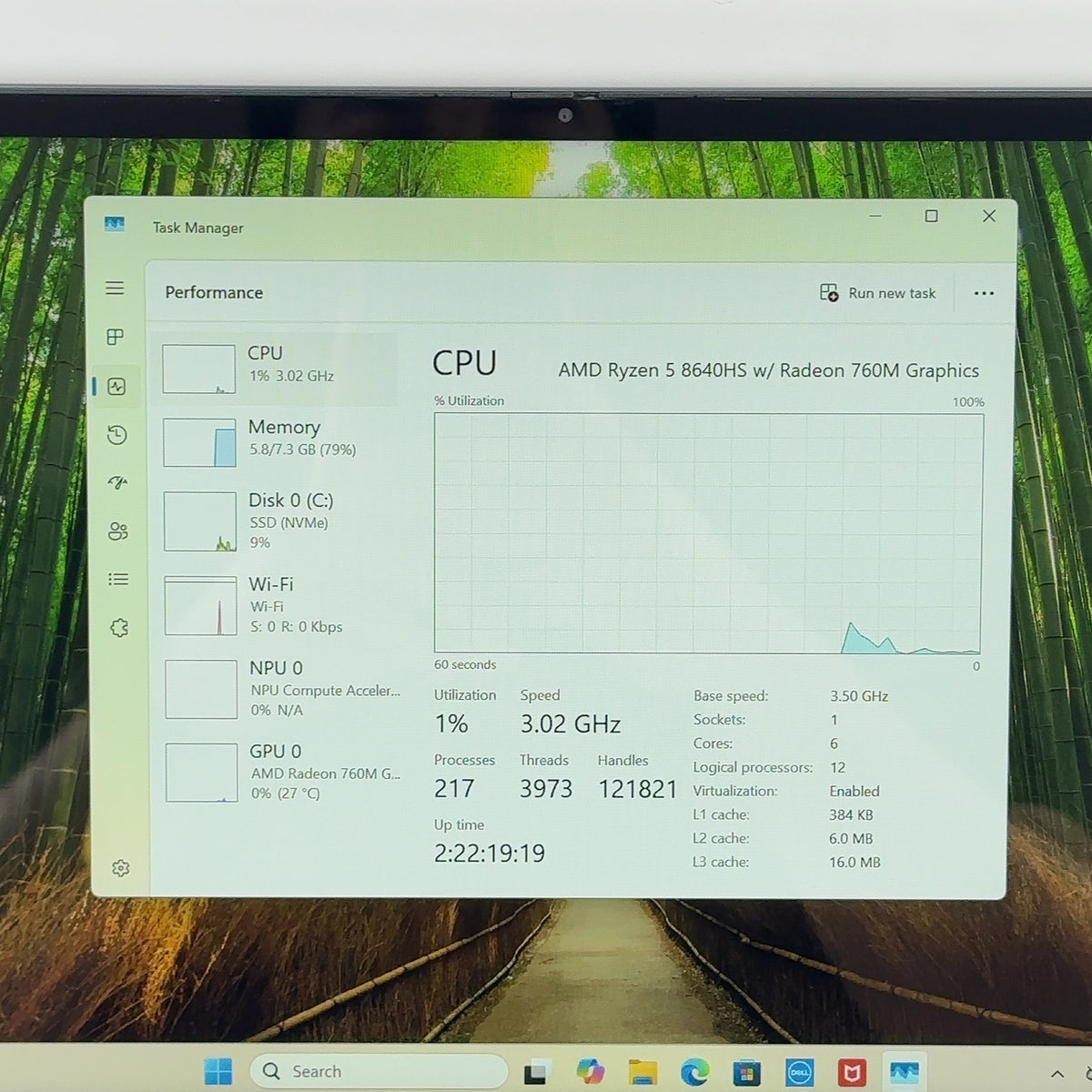Click the base speed 3.50 GHz value
Image resolution: width=1092 pixels, height=1092 pixels.
pyautogui.click(x=859, y=696)
